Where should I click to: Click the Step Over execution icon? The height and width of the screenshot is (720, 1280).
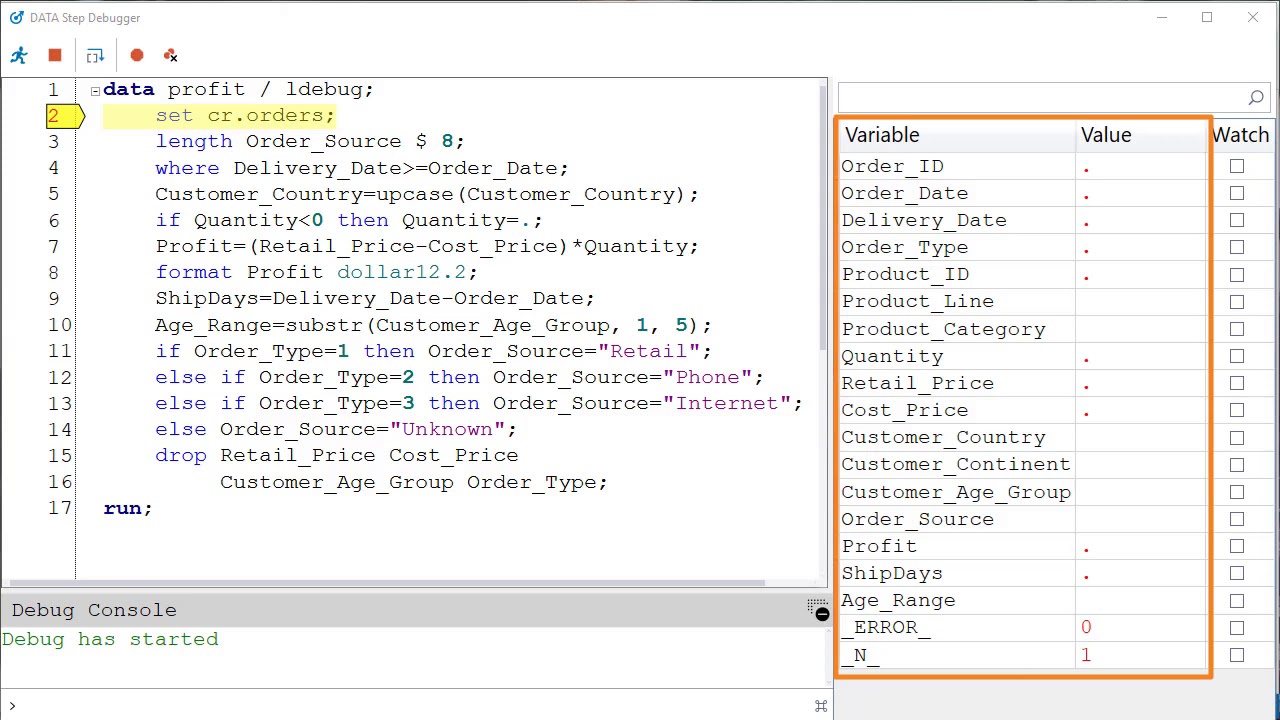[95, 56]
